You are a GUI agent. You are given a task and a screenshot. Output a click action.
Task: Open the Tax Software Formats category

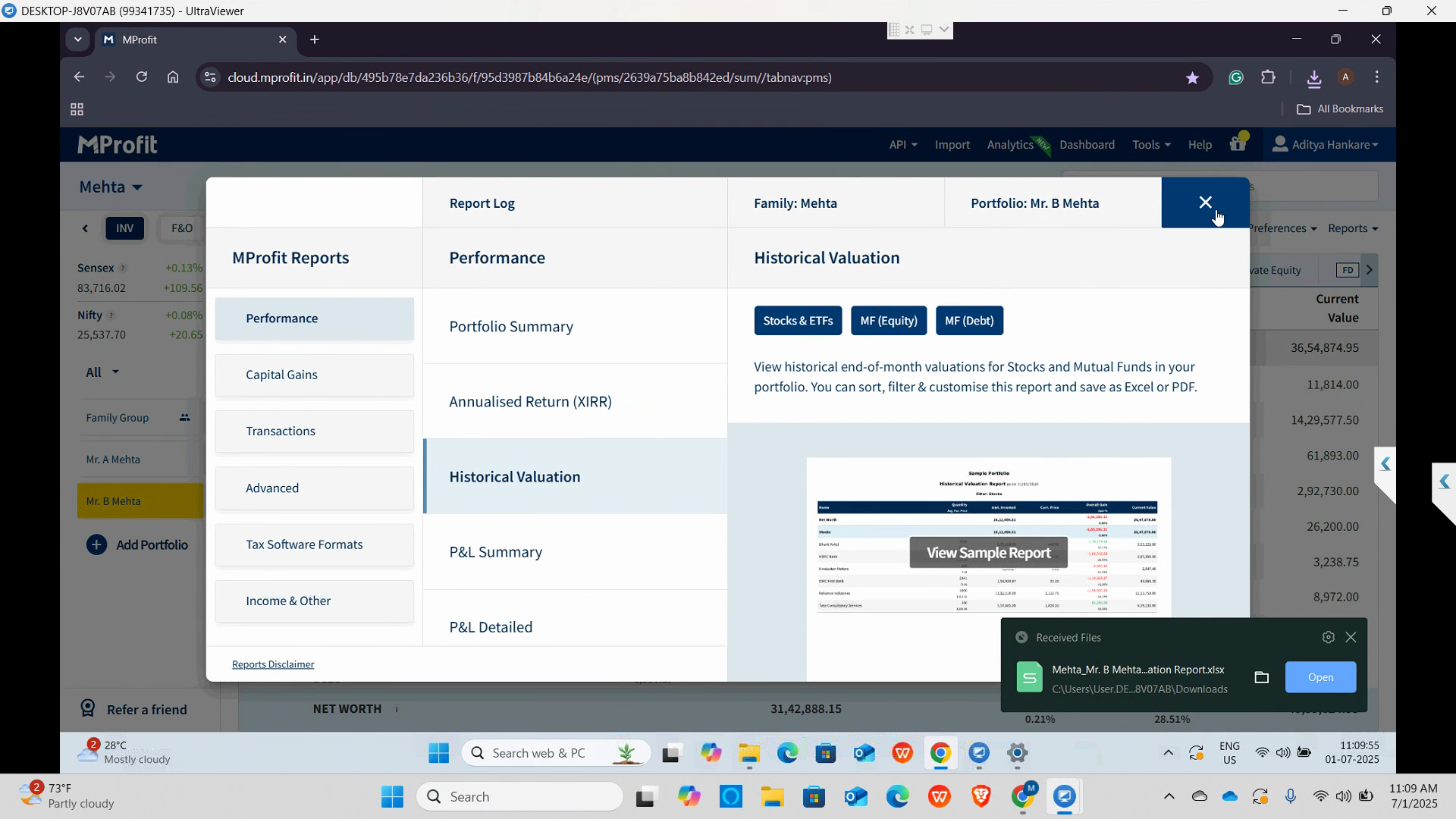tap(314, 544)
